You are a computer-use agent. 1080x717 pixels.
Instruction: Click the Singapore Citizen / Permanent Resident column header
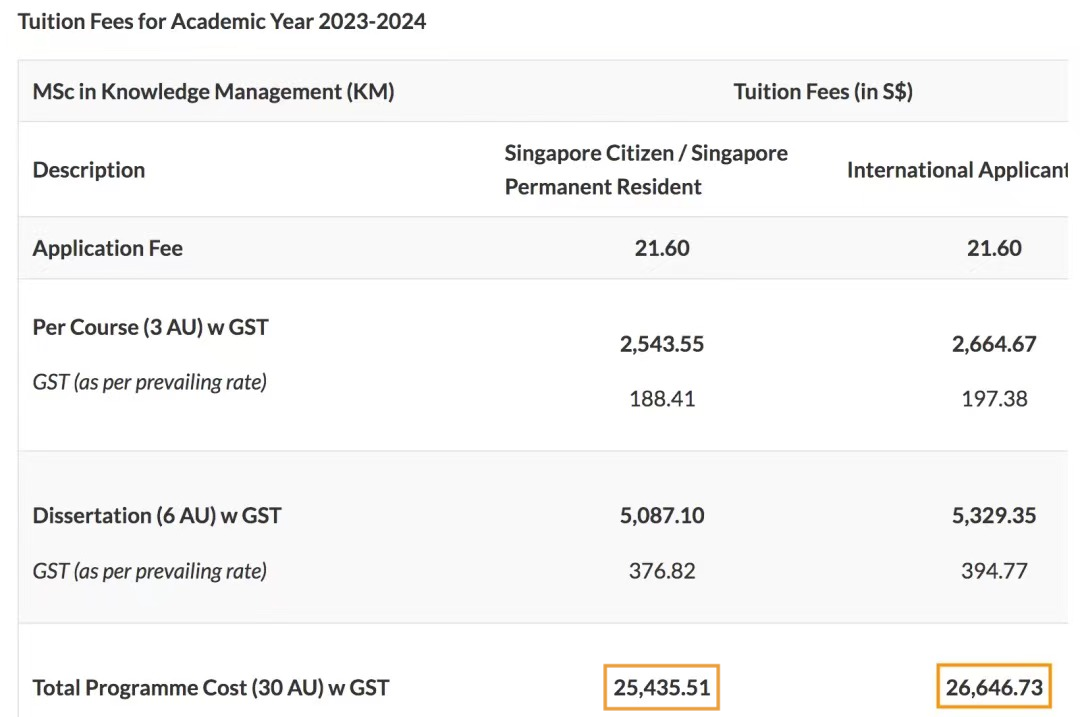645,169
